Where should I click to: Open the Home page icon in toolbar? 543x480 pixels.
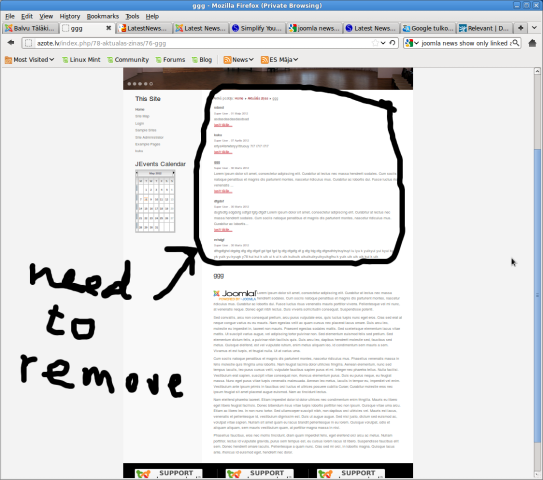click(x=532, y=43)
